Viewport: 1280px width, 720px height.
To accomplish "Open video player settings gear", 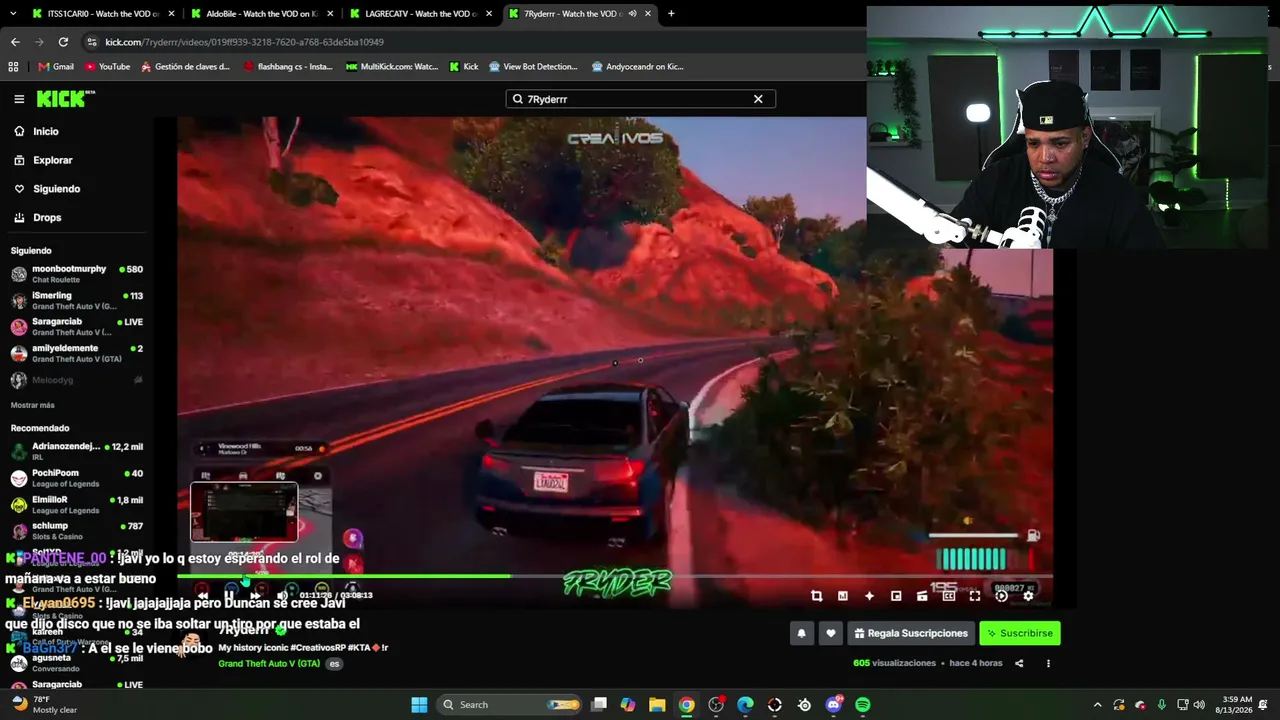I will point(1028,596).
